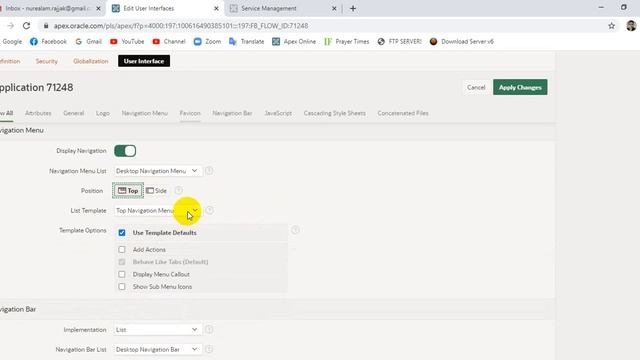Open the Prayer Times bookmark
640x360 pixels.
click(x=347, y=42)
